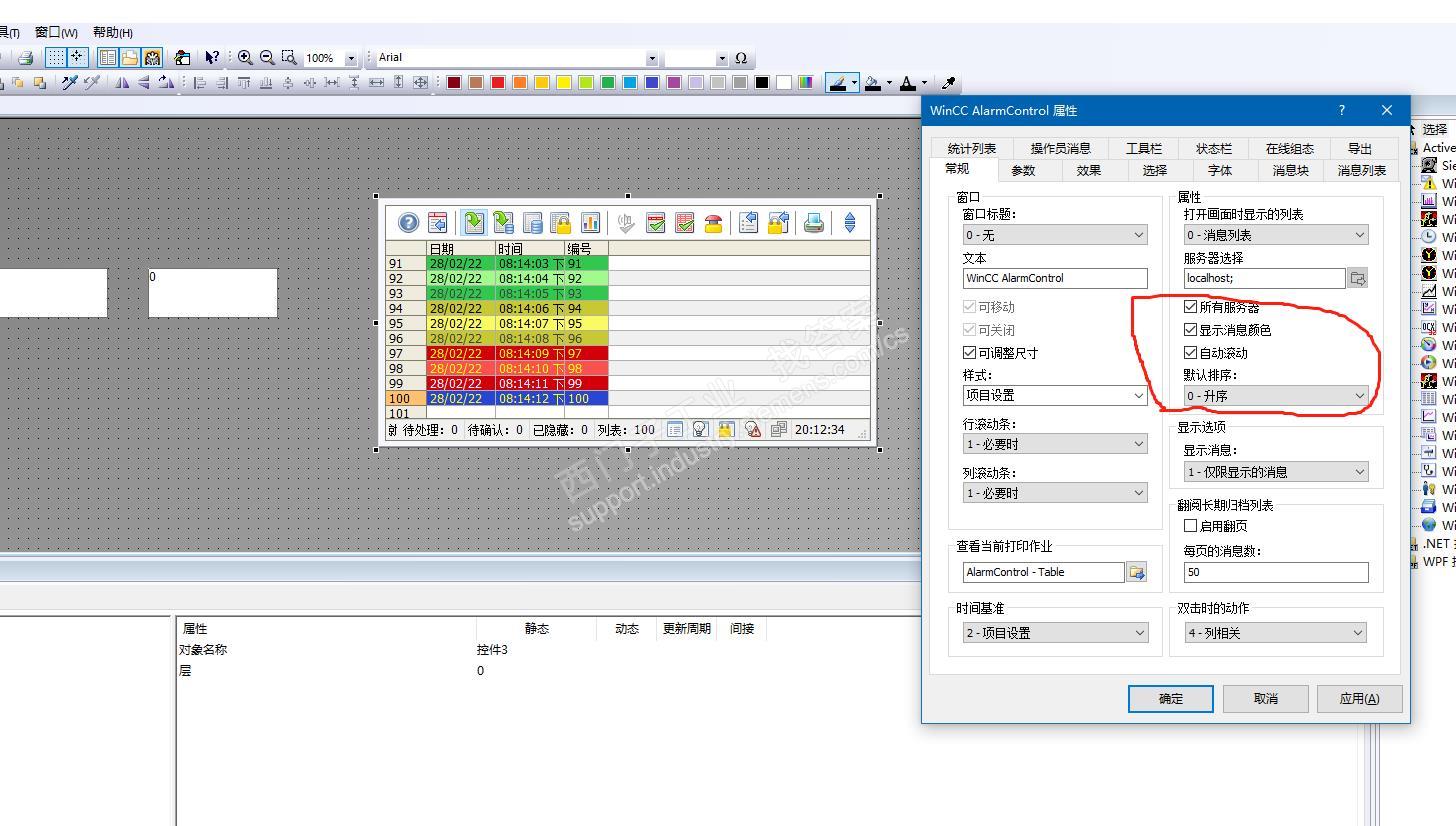Image resolution: width=1456 pixels, height=826 pixels.
Task: Zoom out with the magnifier minus icon
Action: pyautogui.click(x=267, y=58)
